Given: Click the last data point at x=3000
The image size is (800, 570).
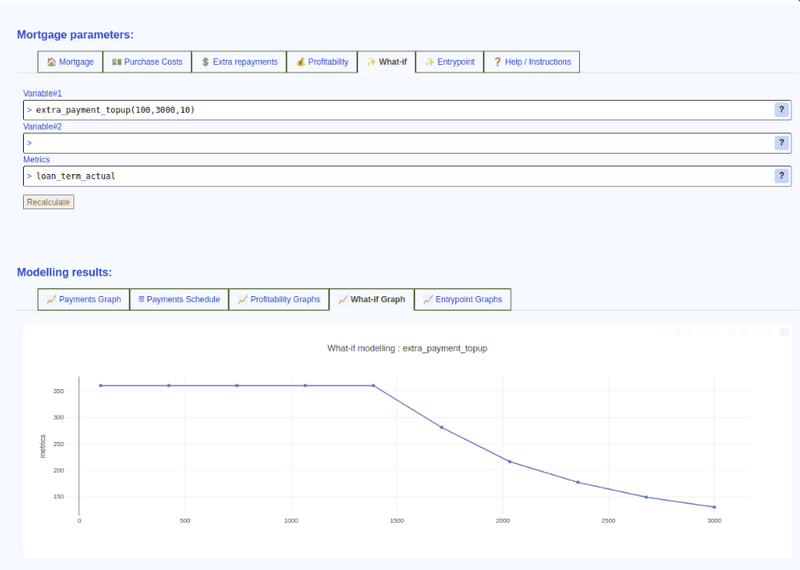Looking at the screenshot, I should pyautogui.click(x=714, y=507).
